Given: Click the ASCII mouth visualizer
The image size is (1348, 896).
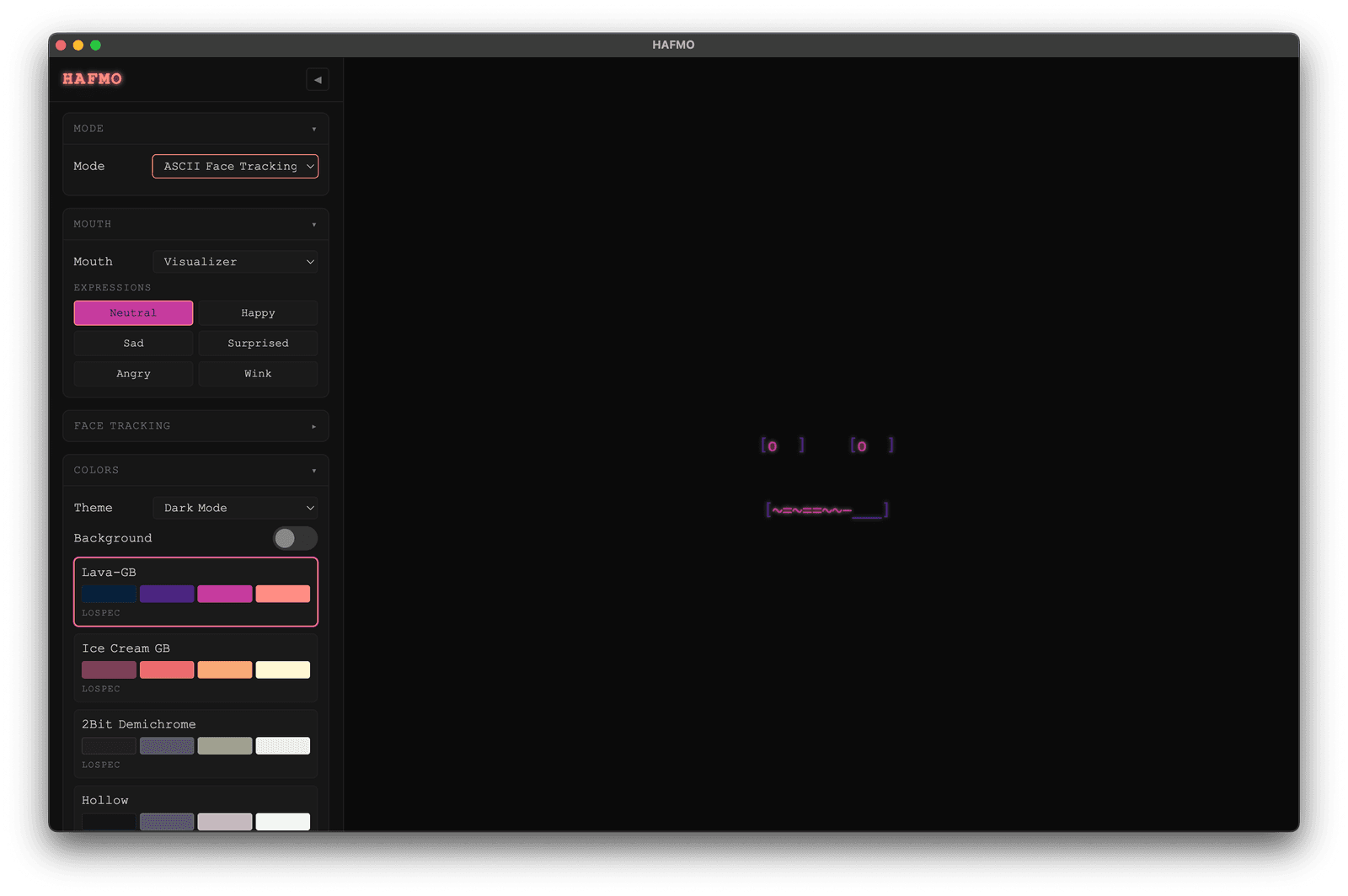Looking at the screenshot, I should [826, 509].
